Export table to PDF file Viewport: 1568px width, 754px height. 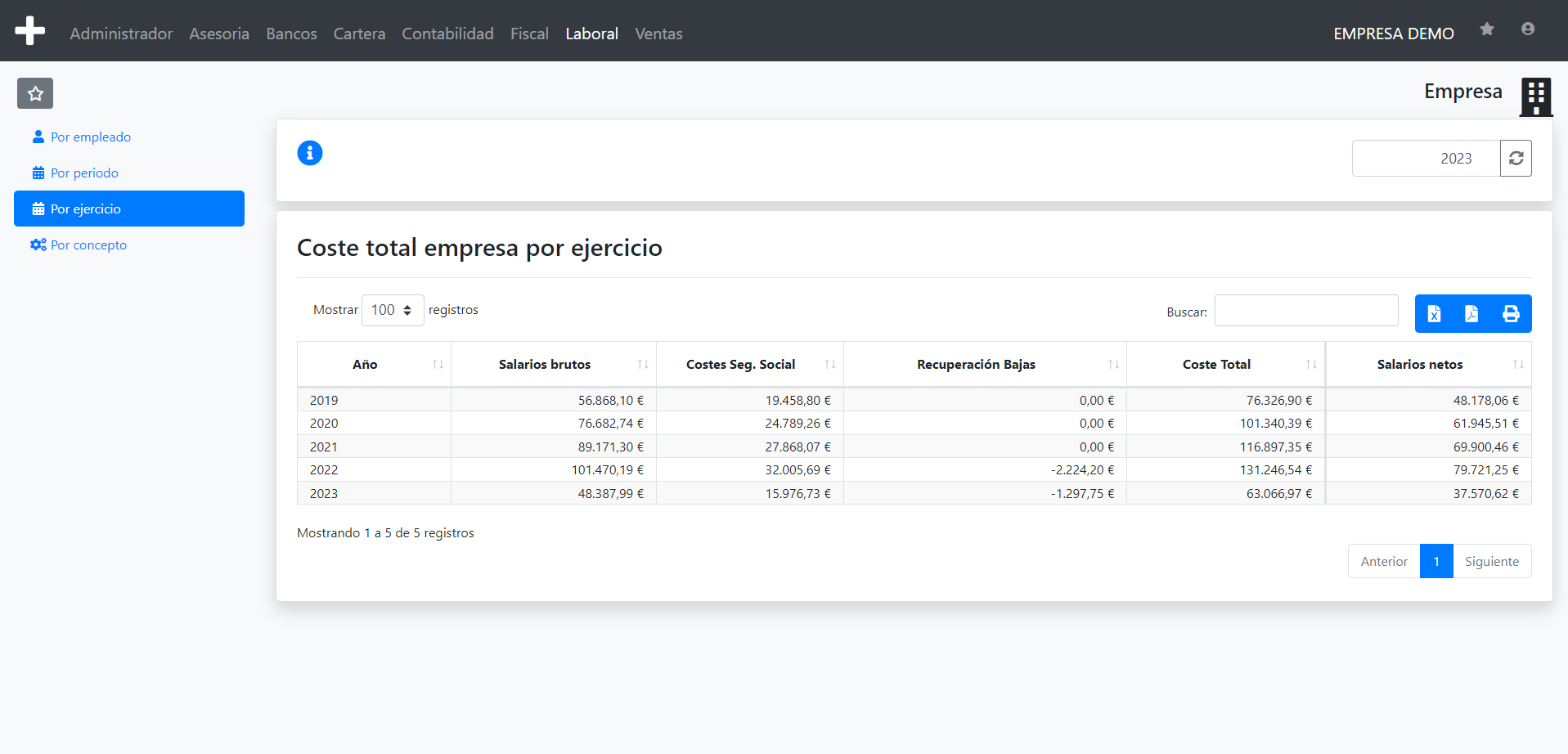click(1471, 314)
